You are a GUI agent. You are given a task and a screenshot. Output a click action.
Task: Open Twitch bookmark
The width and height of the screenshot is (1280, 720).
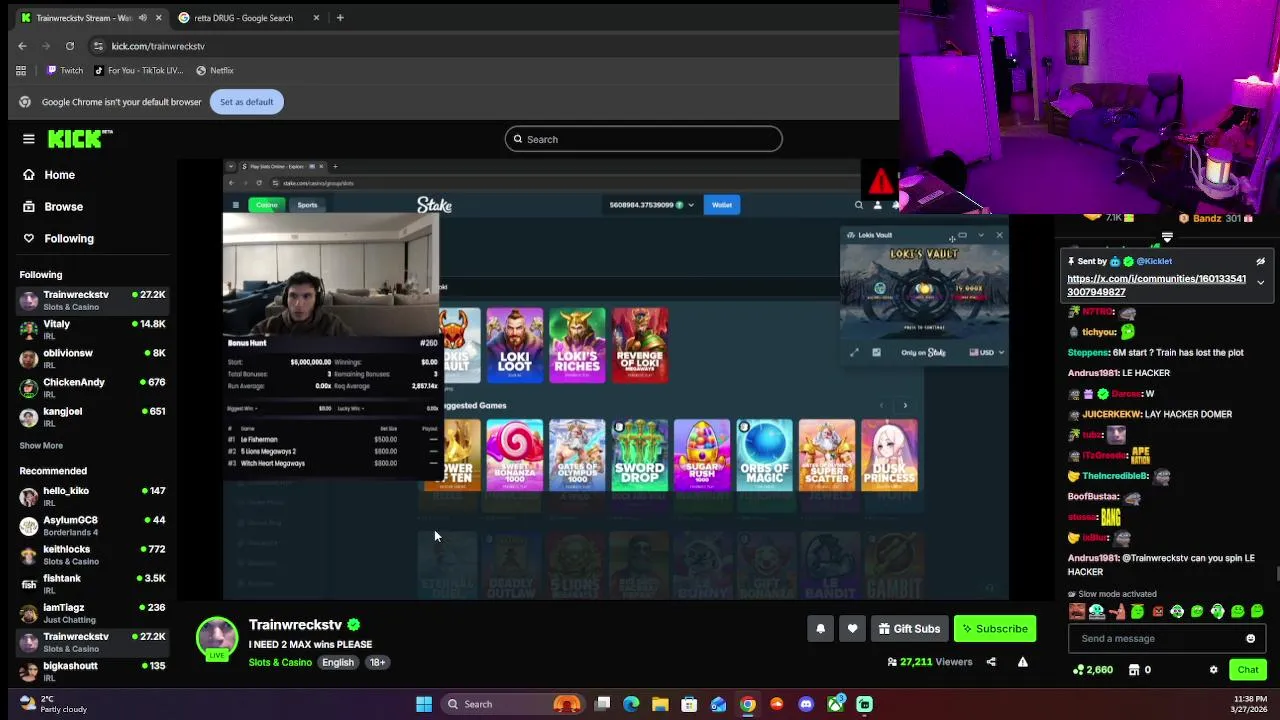[64, 71]
